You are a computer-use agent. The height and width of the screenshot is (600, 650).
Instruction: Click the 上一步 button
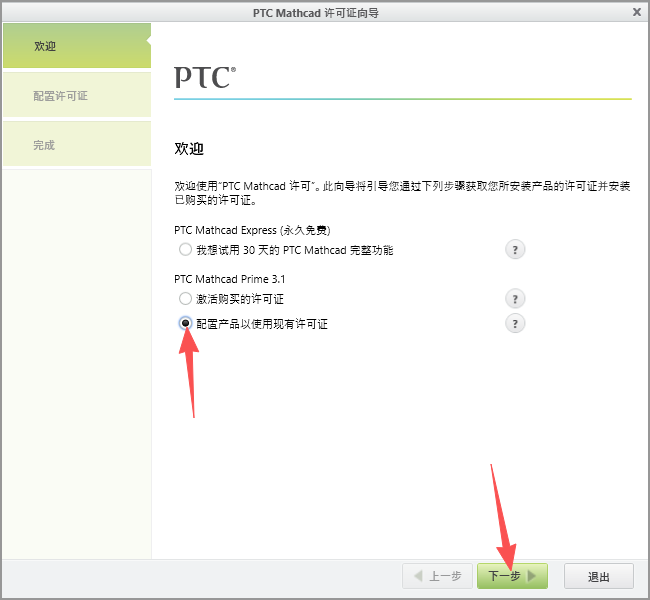437,576
